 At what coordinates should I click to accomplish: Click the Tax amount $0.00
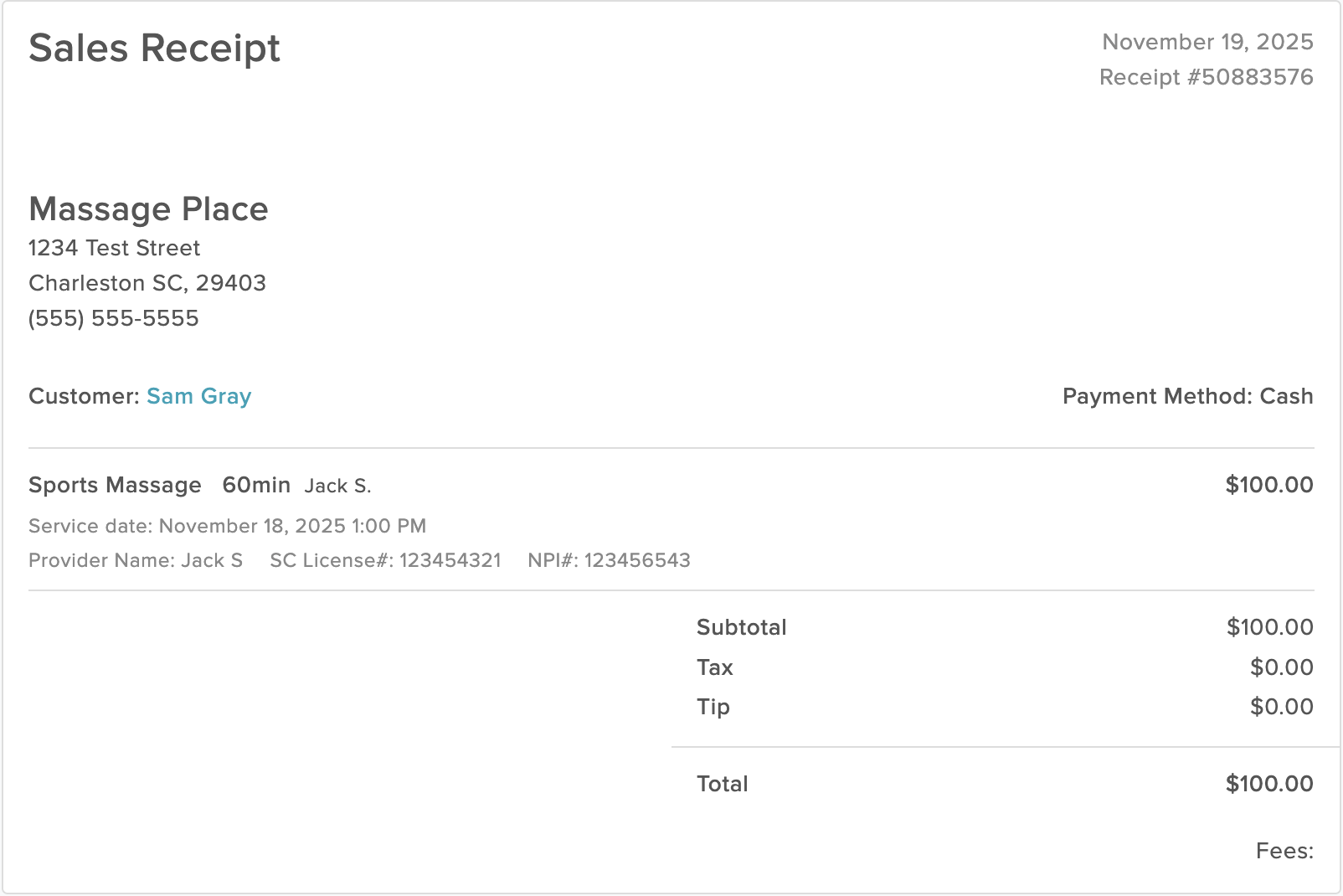point(1281,667)
